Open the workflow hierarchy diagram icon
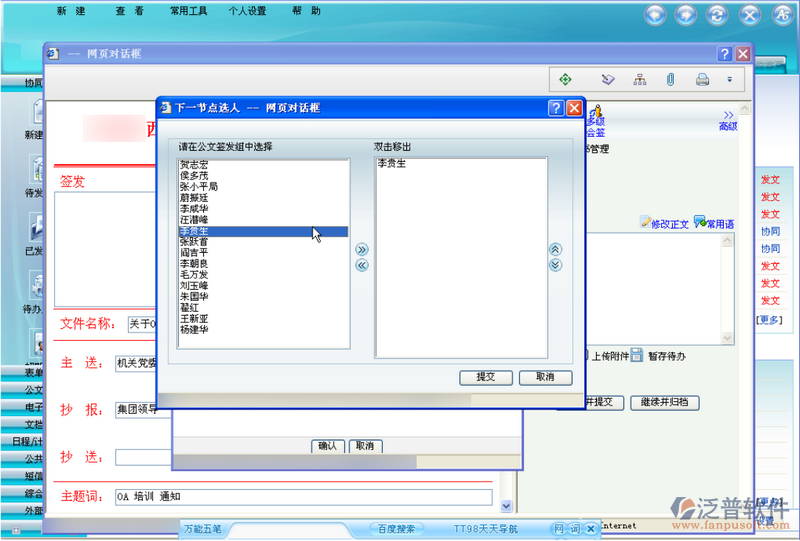The height and width of the screenshot is (541, 800). (x=640, y=80)
